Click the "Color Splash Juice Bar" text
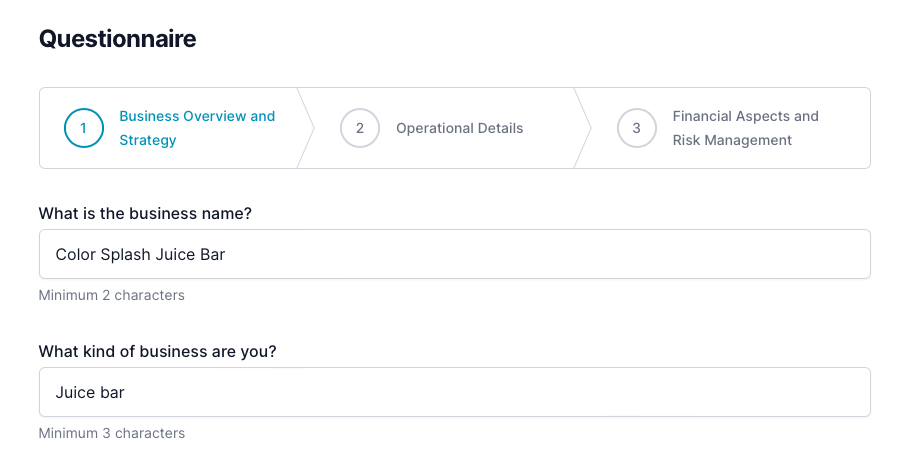 pyautogui.click(x=140, y=255)
